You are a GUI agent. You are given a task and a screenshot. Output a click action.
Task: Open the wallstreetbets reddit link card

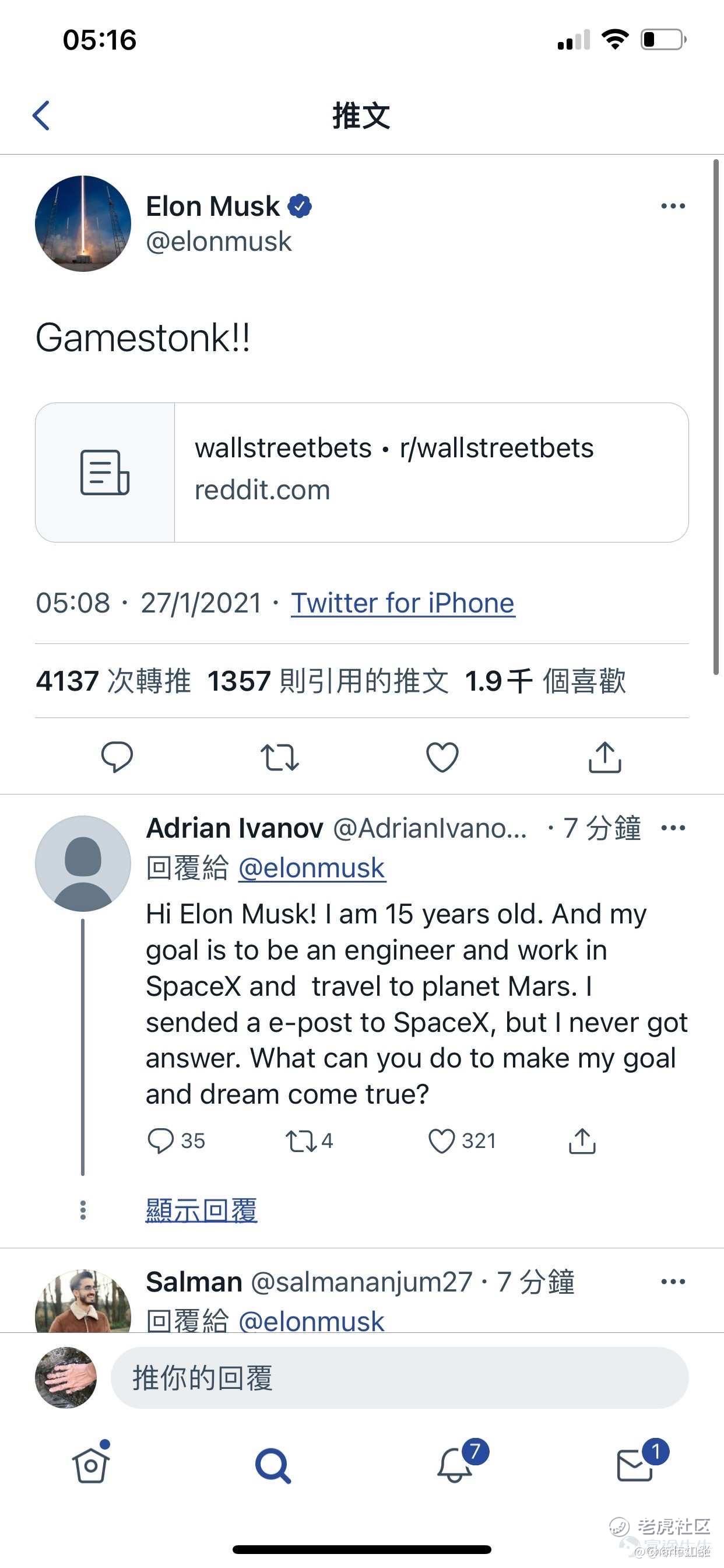tap(361, 473)
